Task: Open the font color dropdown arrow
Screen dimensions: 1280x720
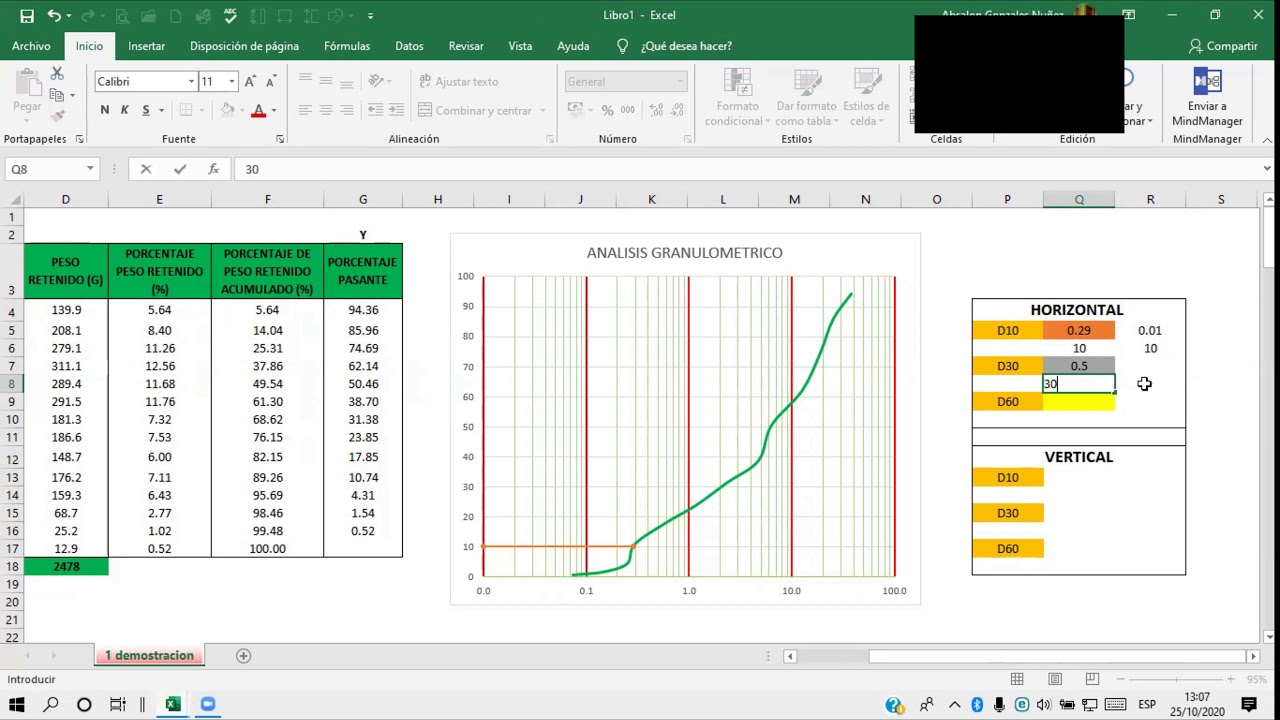Action: pos(274,110)
